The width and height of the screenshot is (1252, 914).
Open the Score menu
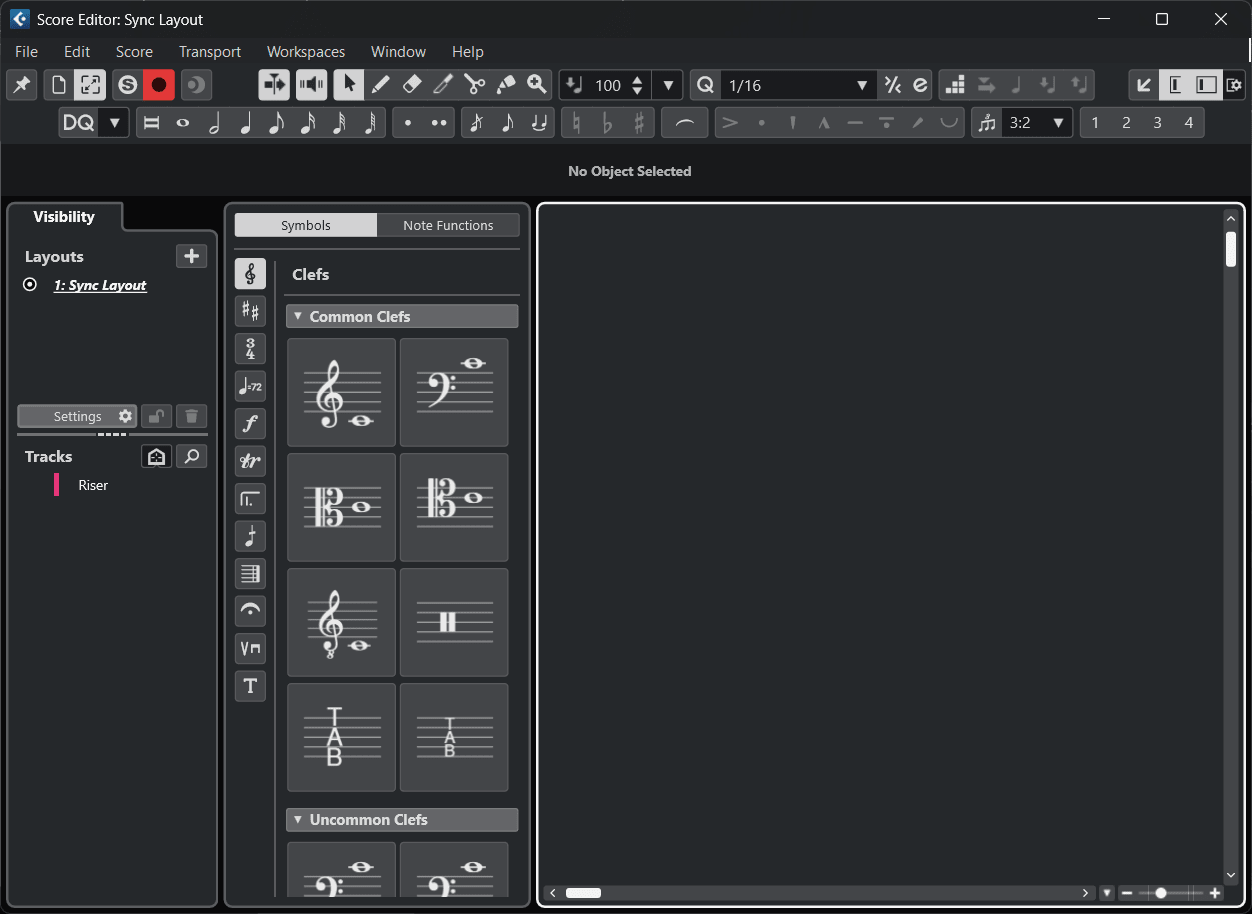tap(134, 52)
